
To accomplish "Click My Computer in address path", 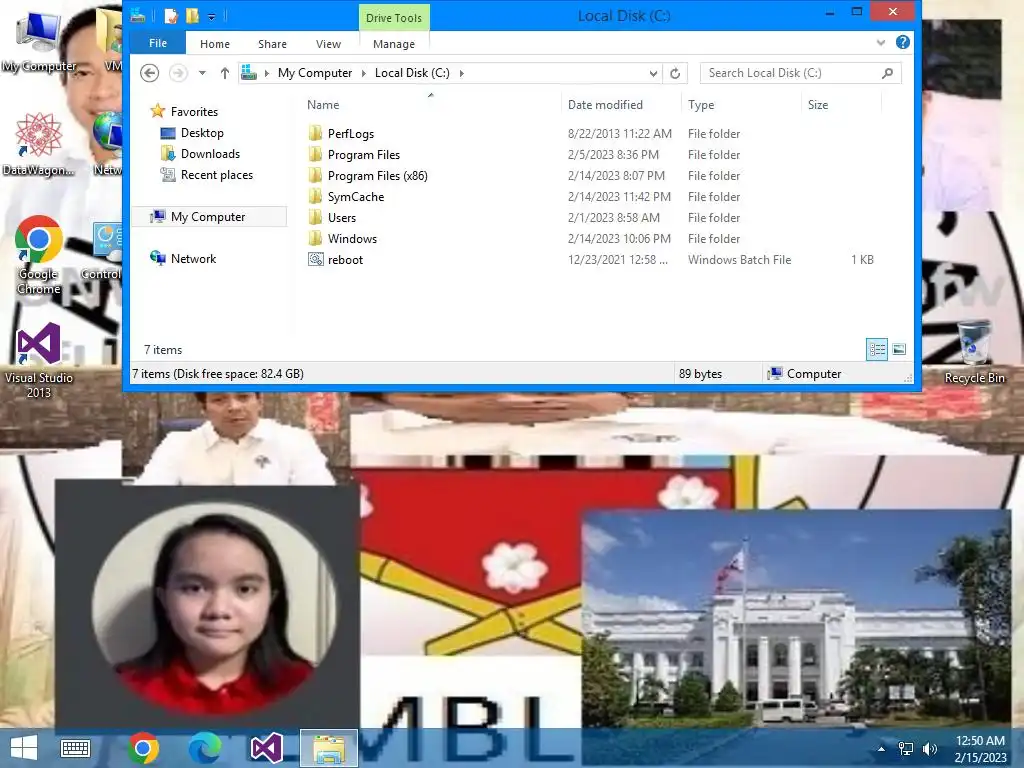I will point(315,73).
